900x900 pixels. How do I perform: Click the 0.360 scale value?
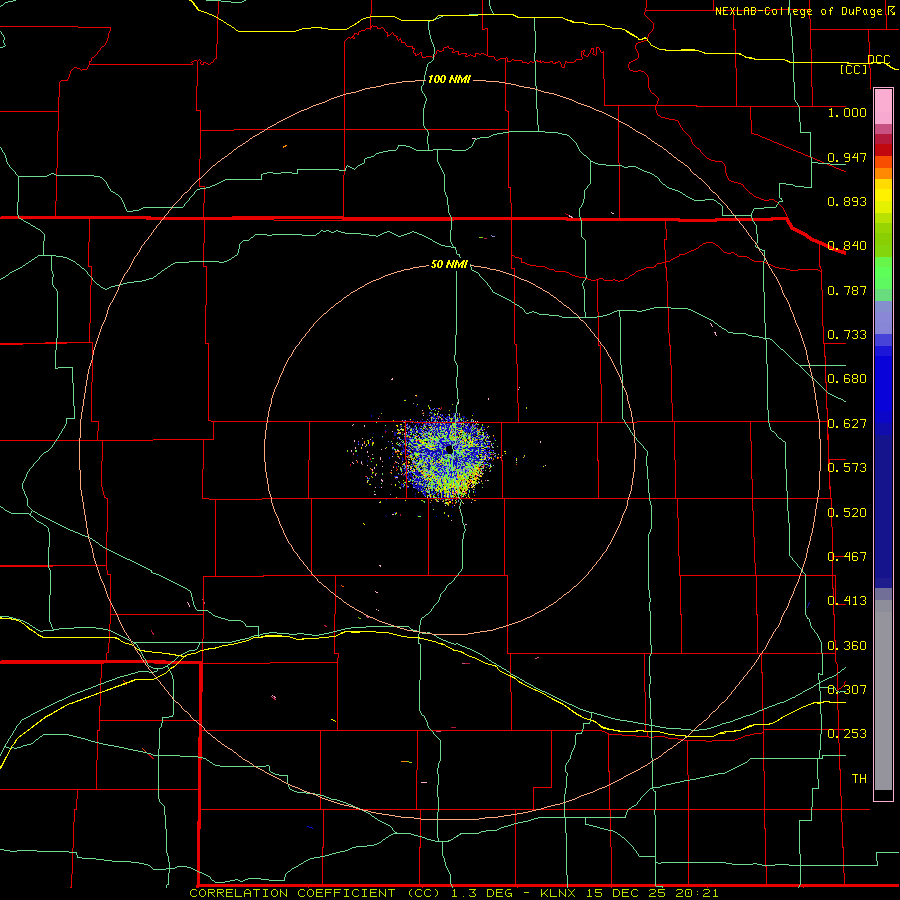point(847,646)
